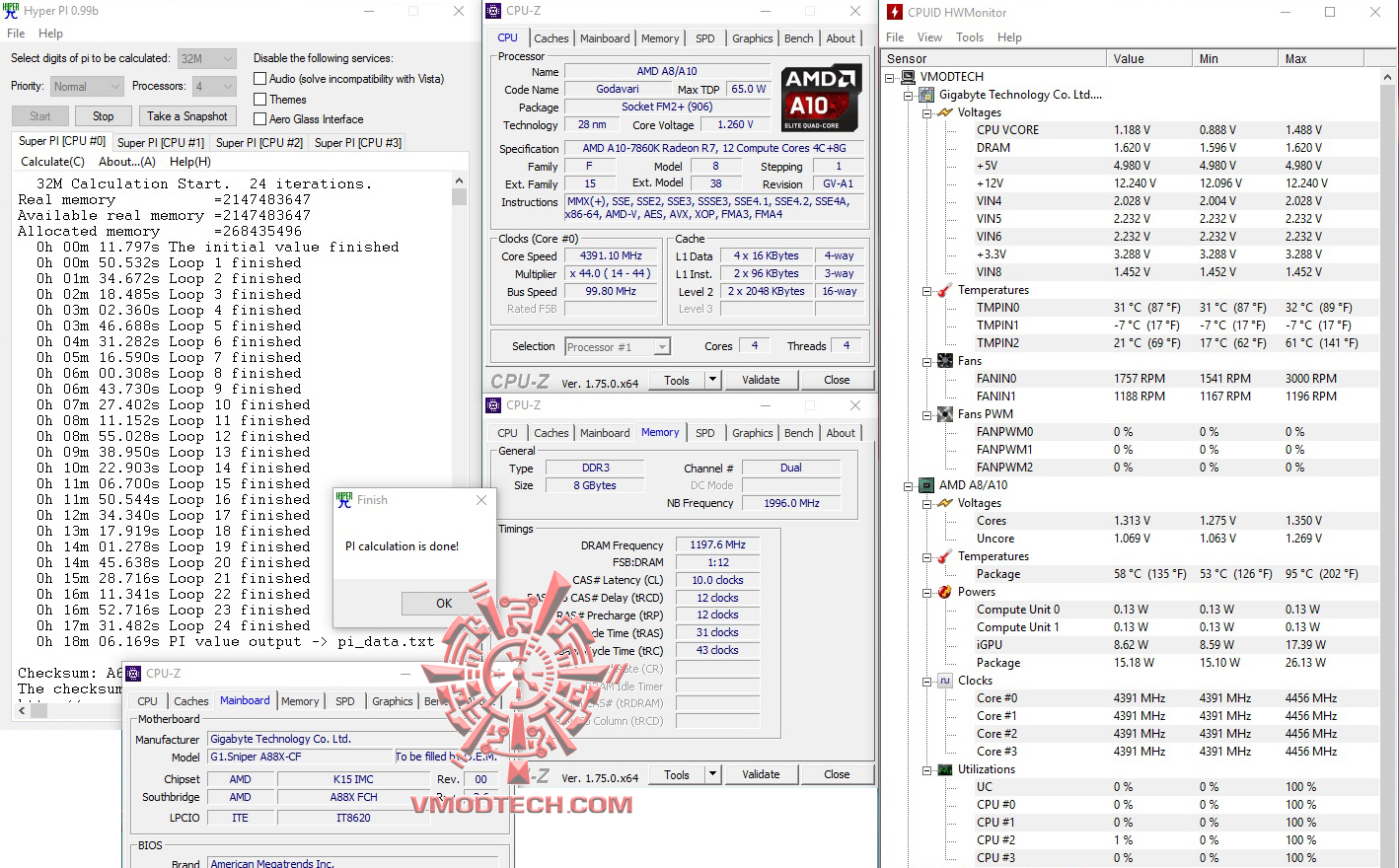1399x868 pixels.
Task: Open the View menu in HWMonitor
Action: [929, 37]
